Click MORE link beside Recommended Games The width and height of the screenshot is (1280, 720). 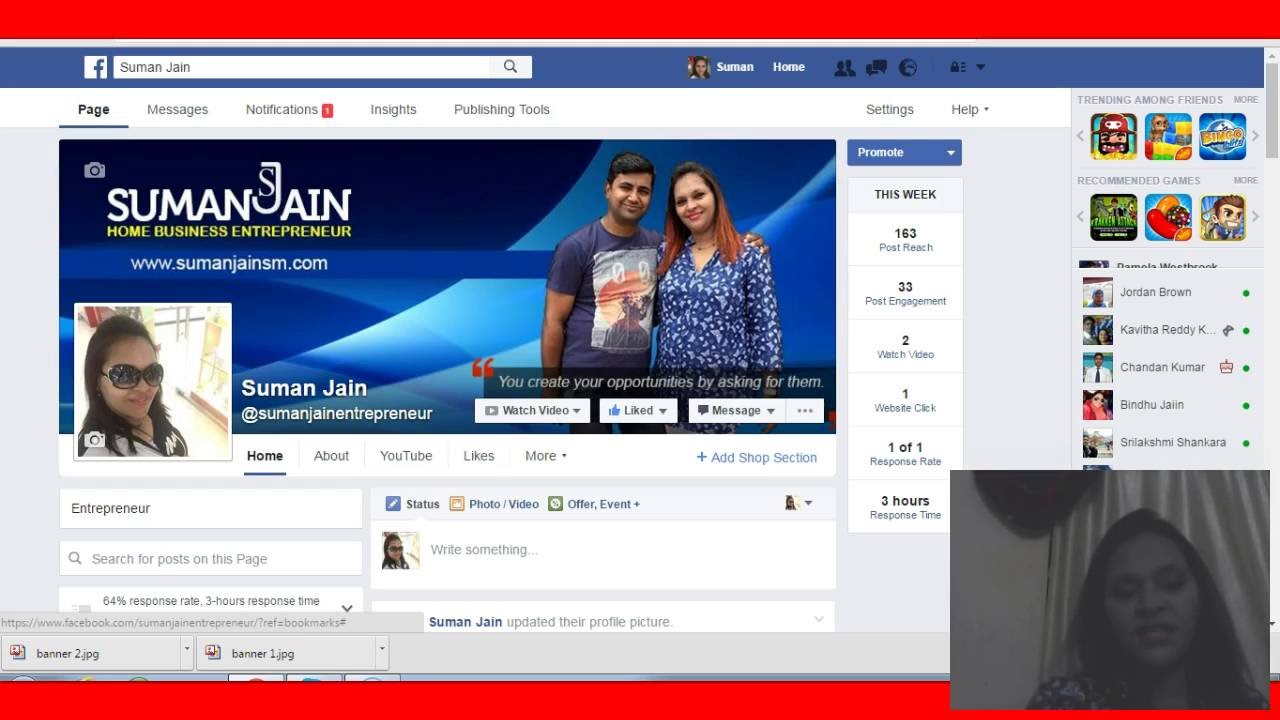point(1246,180)
